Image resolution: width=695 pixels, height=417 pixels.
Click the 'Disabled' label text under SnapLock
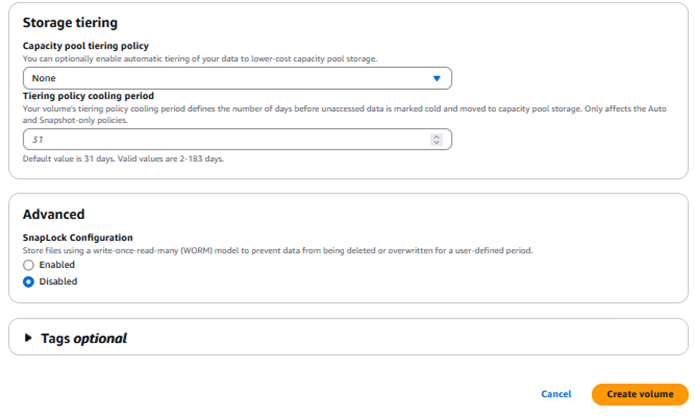coord(58,282)
